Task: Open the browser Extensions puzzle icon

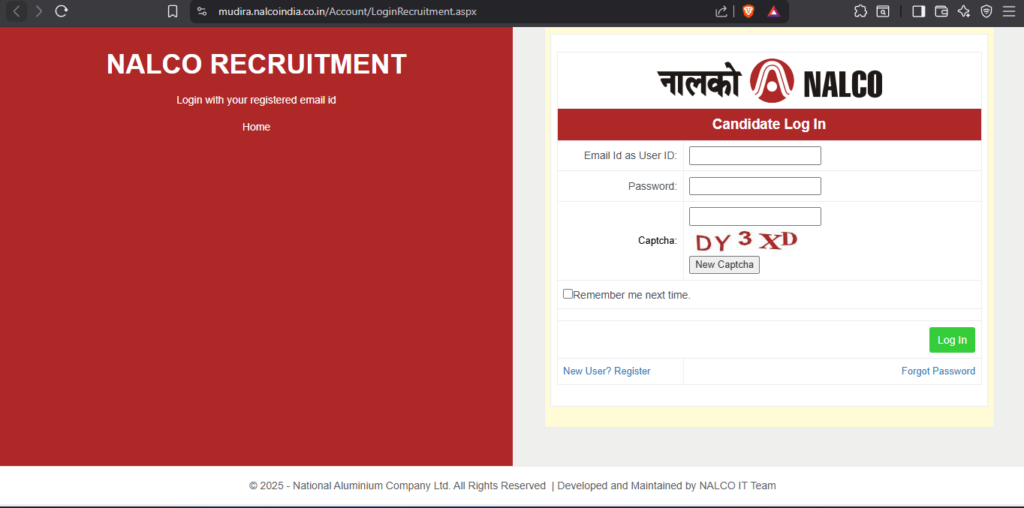Action: click(860, 11)
